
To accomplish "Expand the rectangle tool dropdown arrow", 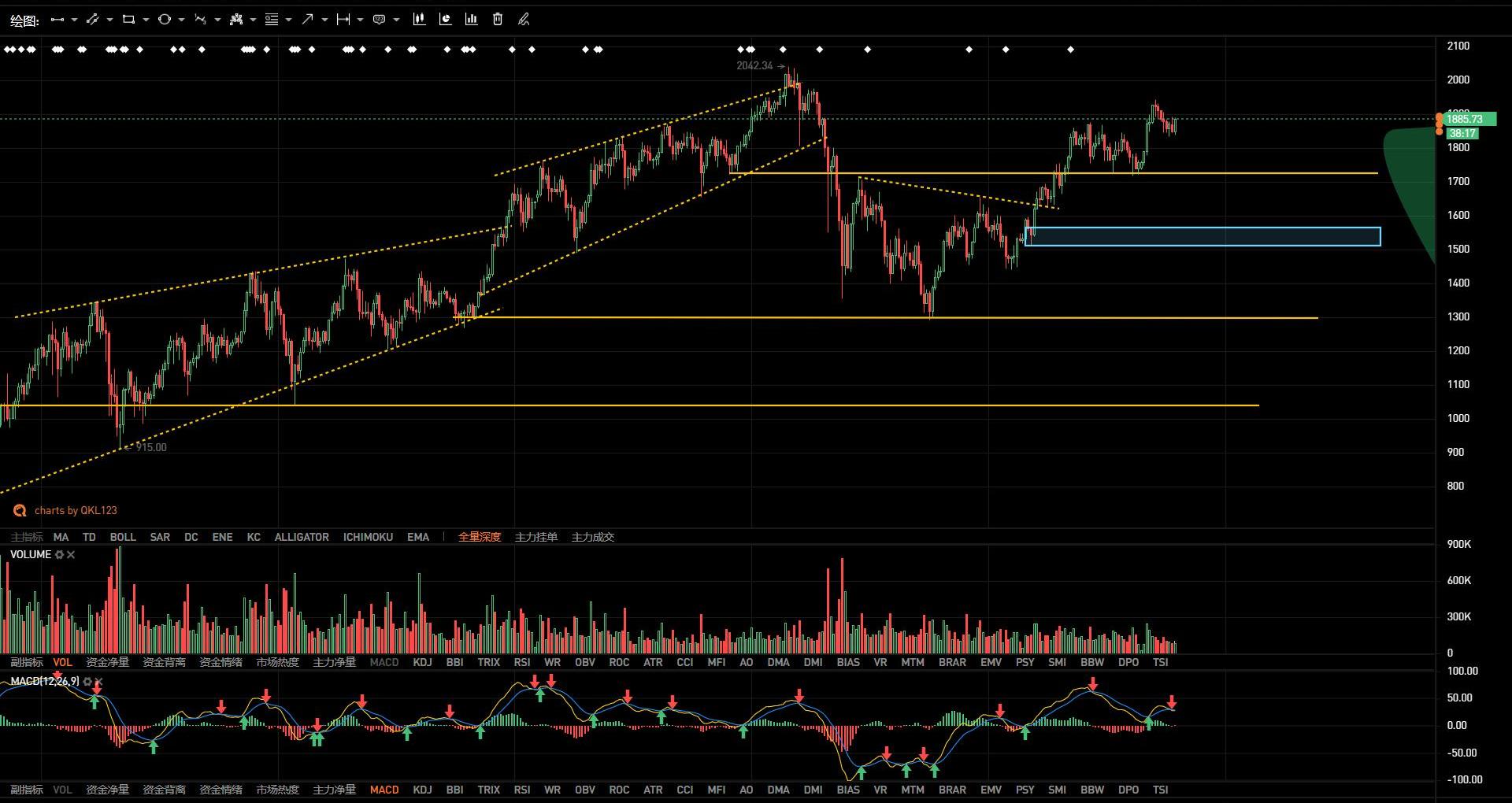I will click(x=146, y=20).
